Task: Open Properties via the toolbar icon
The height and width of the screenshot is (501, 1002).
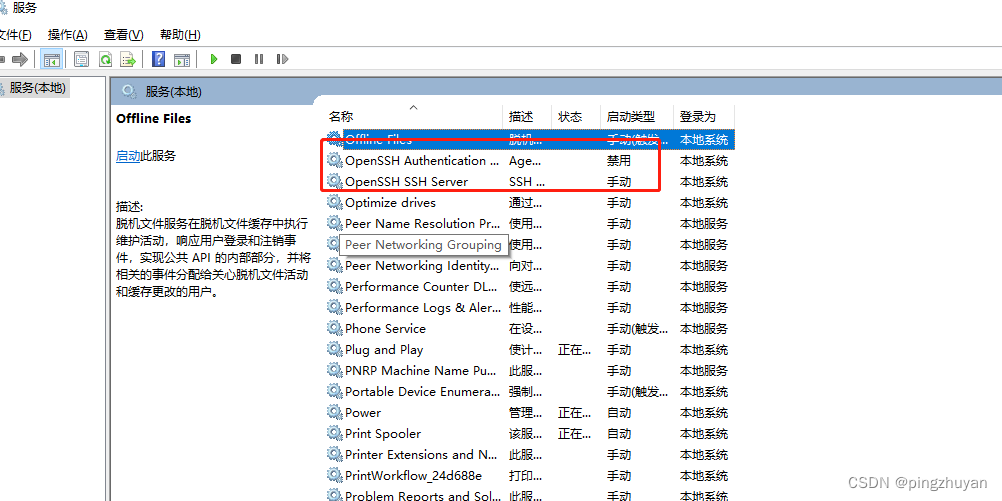Action: tap(81, 59)
